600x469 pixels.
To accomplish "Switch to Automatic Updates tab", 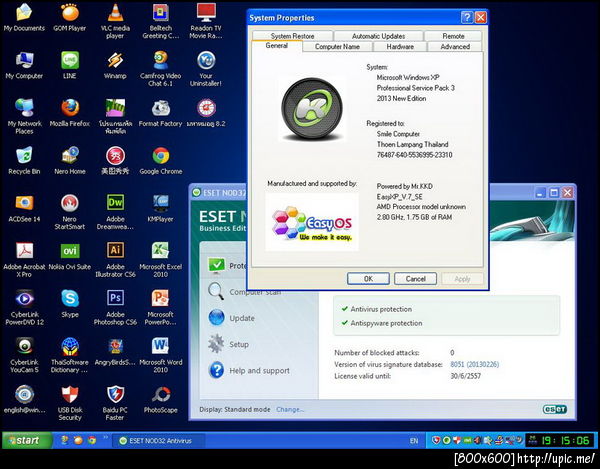I will pos(378,36).
